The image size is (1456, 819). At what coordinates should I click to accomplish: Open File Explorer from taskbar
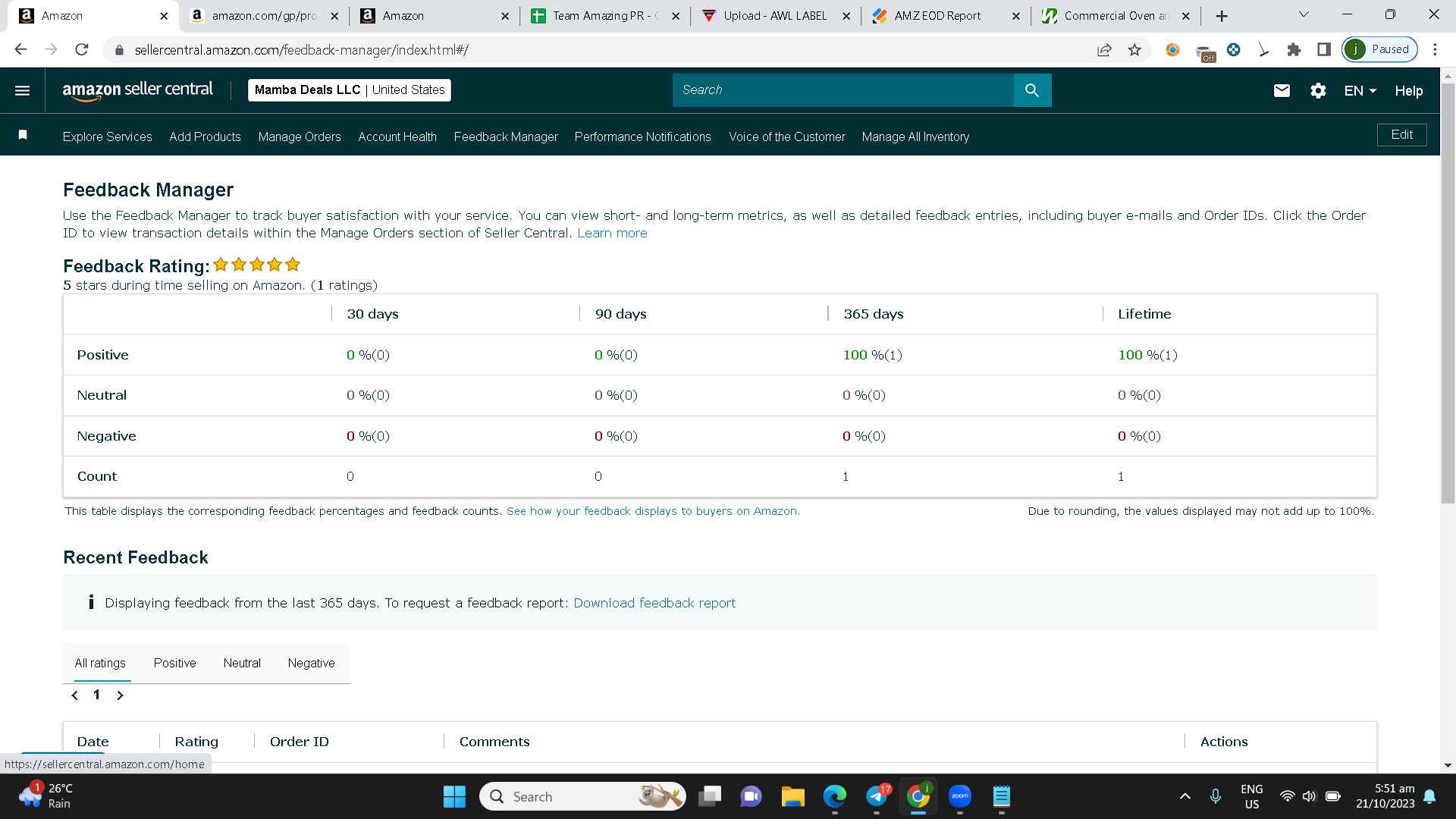click(792, 796)
